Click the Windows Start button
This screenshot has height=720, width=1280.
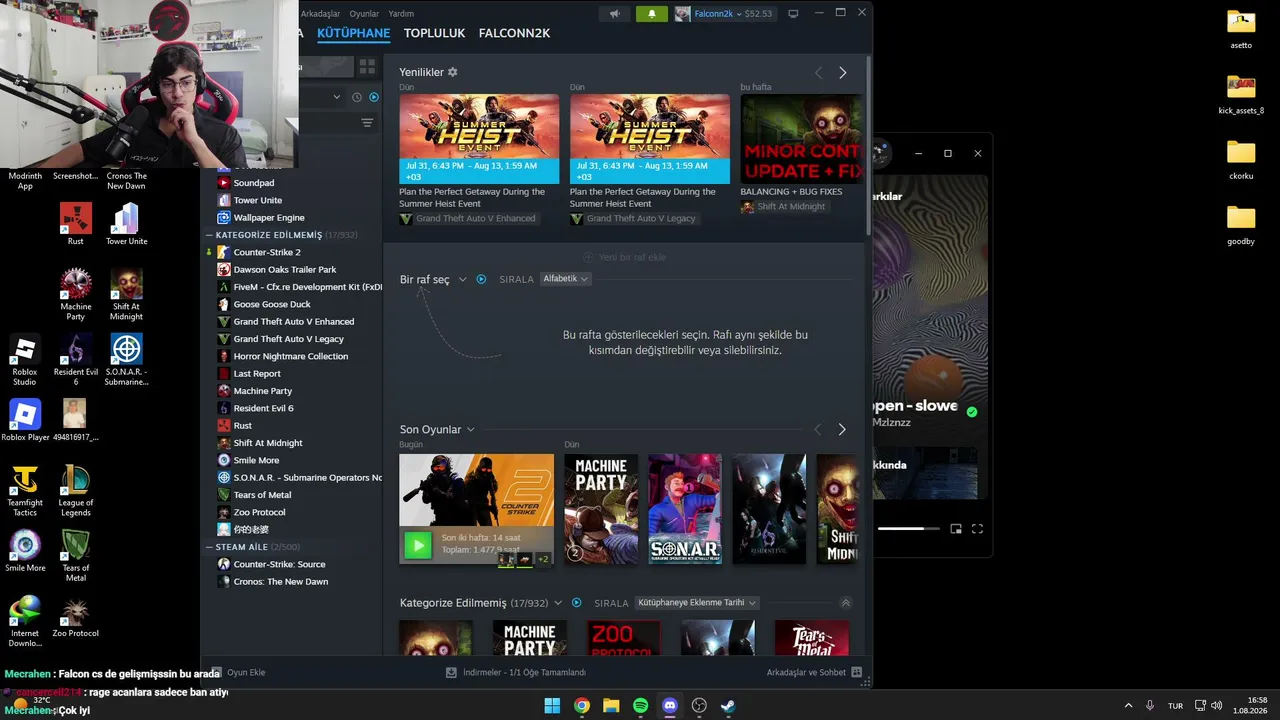pos(552,706)
